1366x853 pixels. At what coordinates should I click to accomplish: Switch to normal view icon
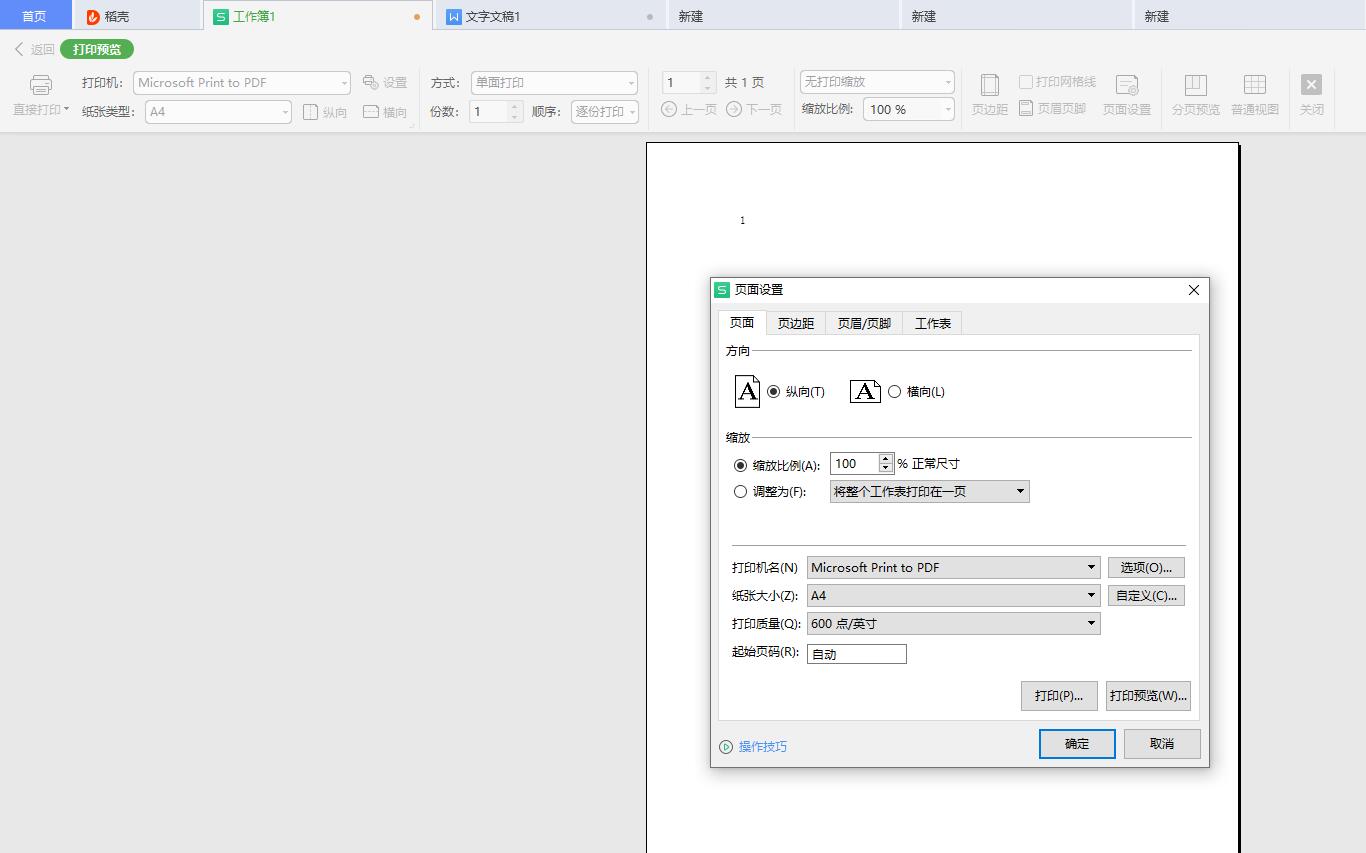(x=1255, y=85)
